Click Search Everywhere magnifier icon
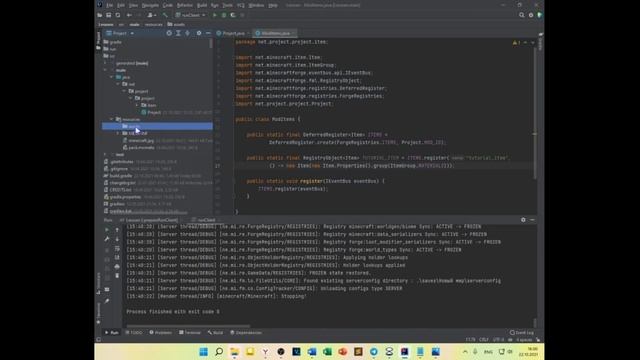This screenshot has width=640, height=360. pos(522,15)
